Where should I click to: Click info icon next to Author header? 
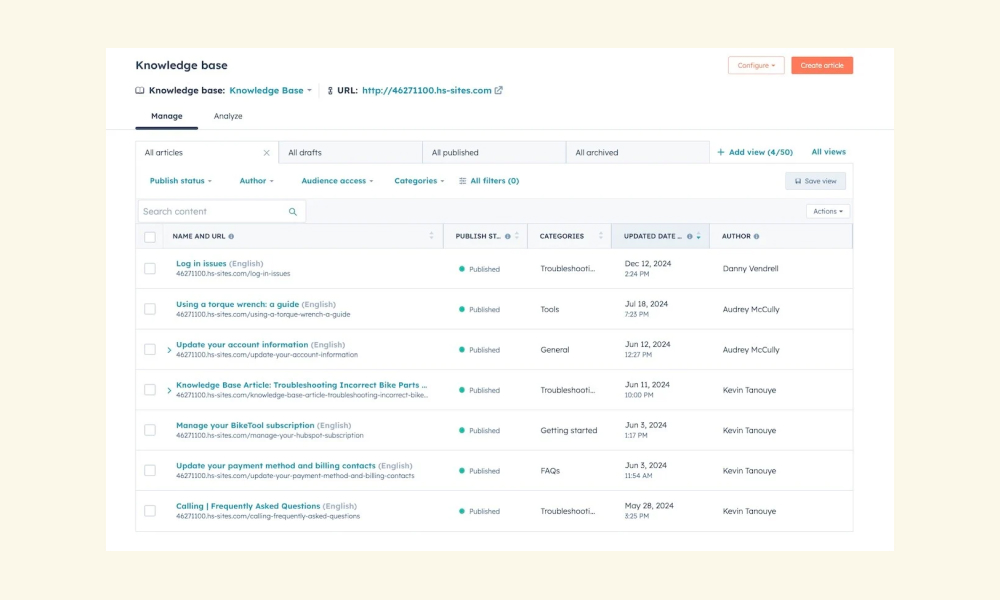tap(756, 237)
